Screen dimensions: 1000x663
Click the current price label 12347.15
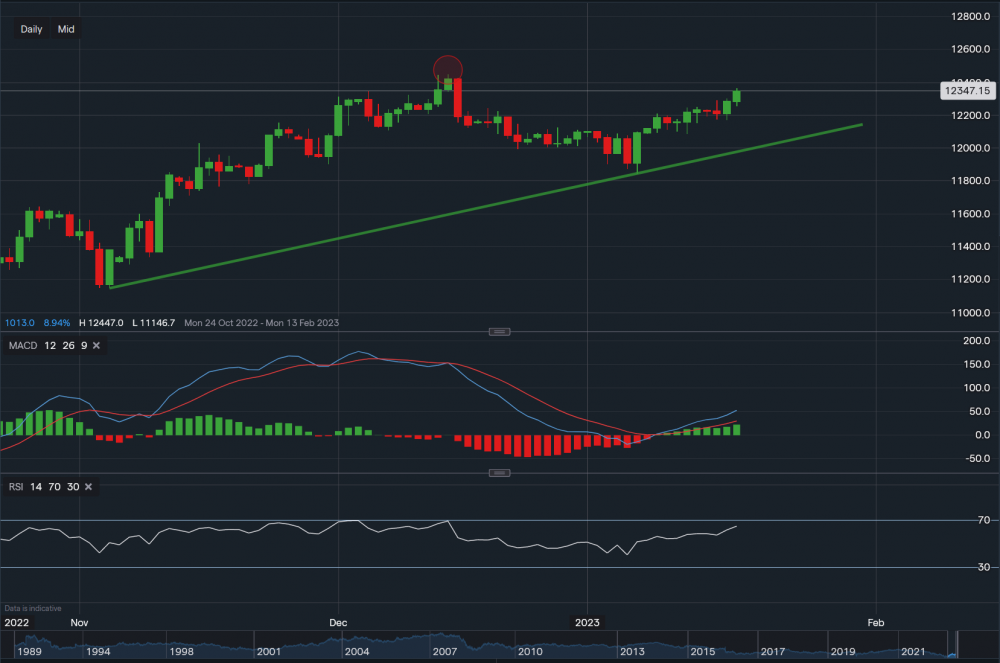[967, 91]
